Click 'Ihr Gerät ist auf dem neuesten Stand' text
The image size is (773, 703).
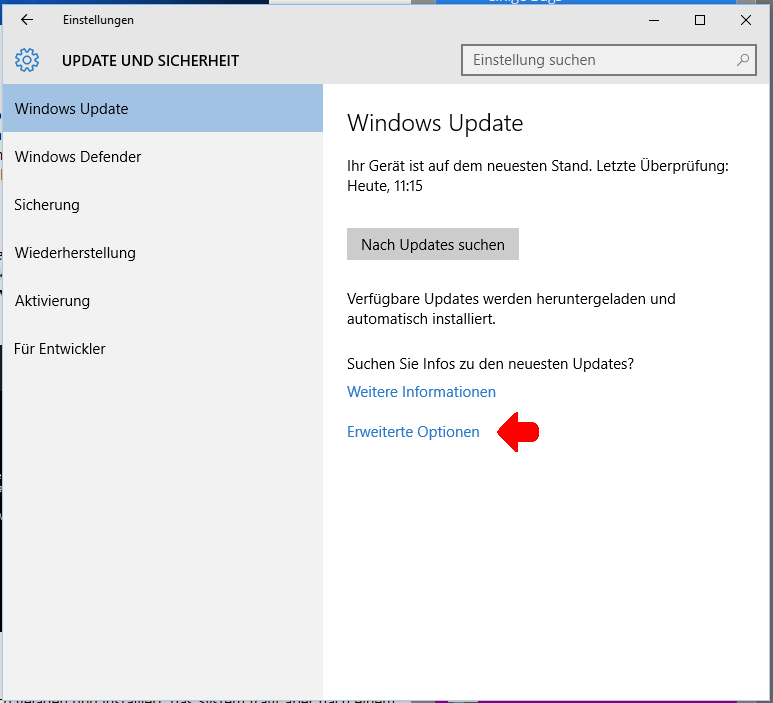tap(469, 166)
